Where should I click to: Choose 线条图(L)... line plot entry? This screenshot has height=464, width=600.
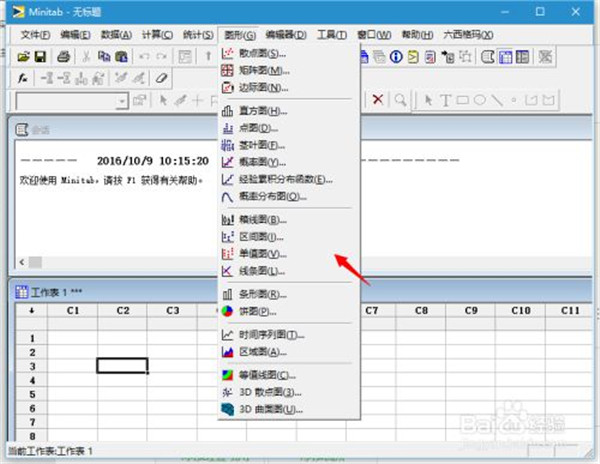click(289, 271)
